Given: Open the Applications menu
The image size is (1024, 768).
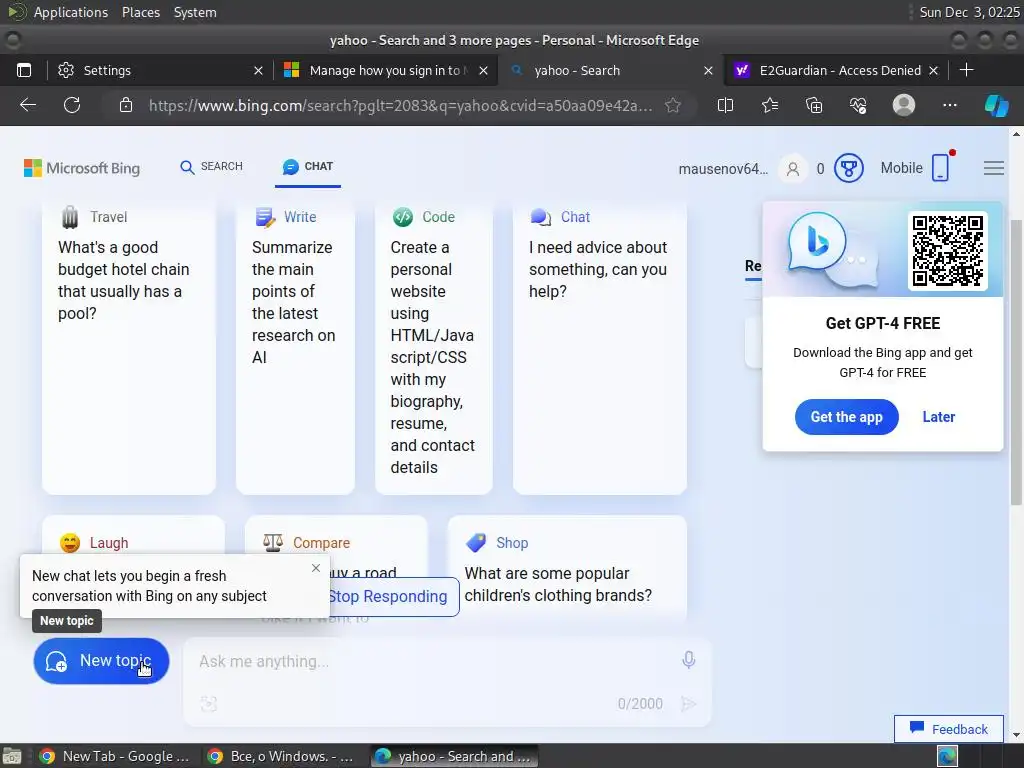Looking at the screenshot, I should (71, 12).
